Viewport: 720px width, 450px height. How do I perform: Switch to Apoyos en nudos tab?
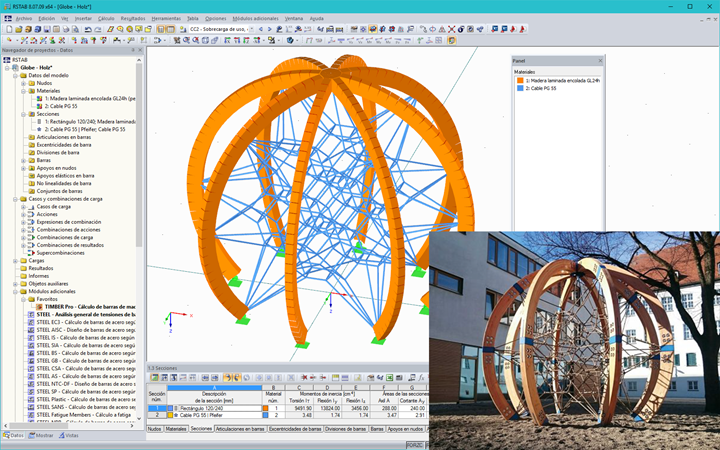(405, 429)
